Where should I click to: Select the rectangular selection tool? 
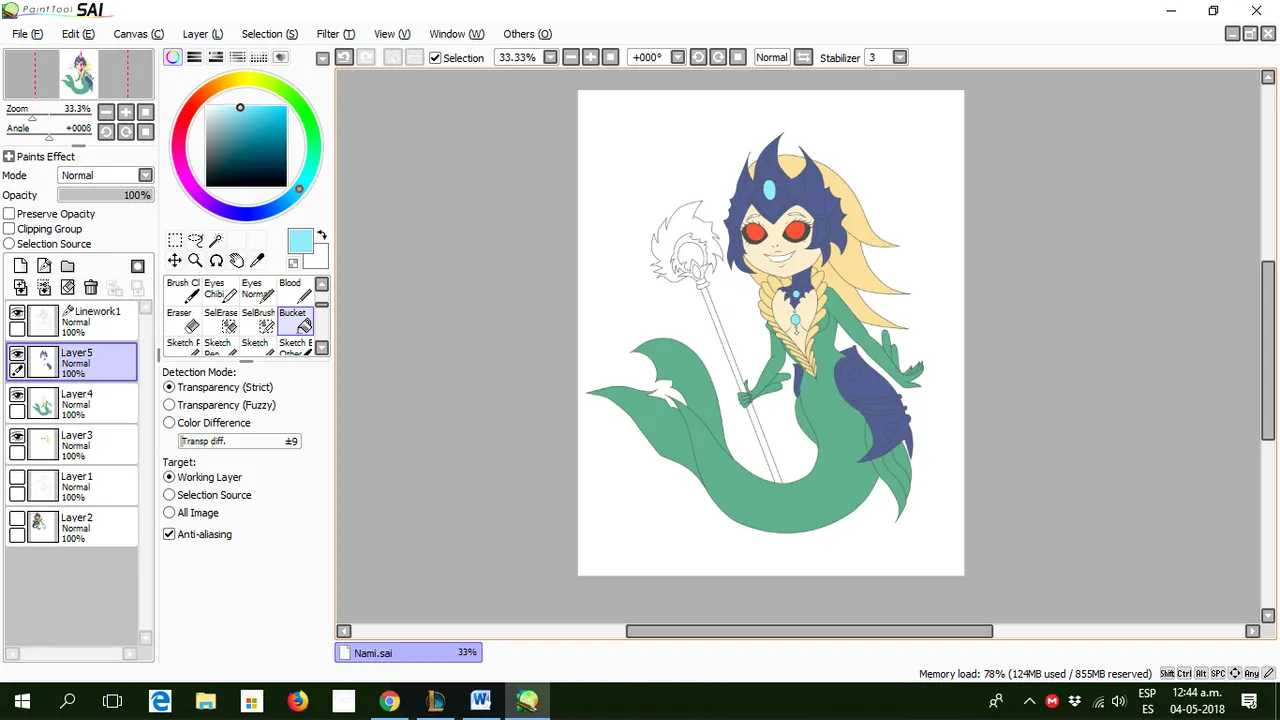coord(175,240)
